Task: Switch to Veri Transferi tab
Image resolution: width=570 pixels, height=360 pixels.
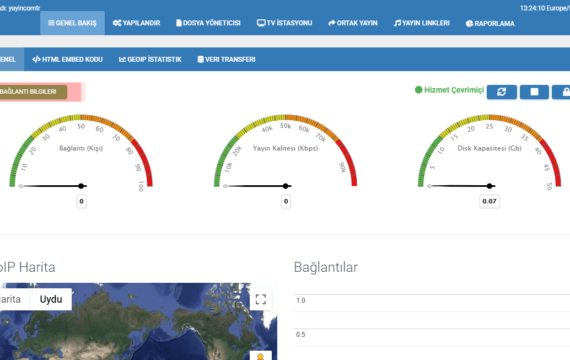Action: tap(226, 59)
